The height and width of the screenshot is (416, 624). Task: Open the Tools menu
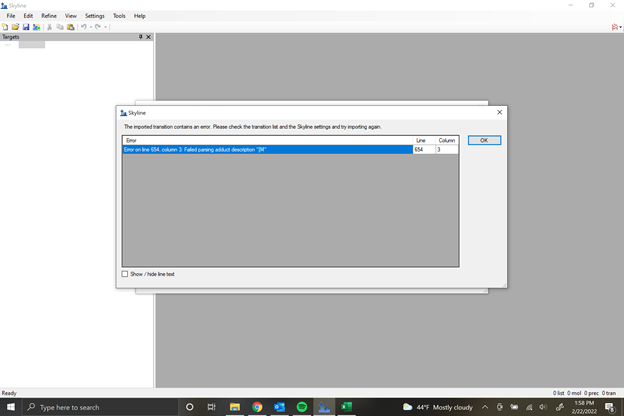click(119, 16)
